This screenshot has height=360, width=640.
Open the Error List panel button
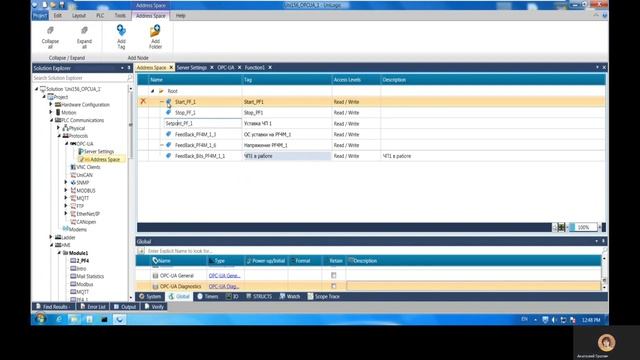(x=93, y=307)
